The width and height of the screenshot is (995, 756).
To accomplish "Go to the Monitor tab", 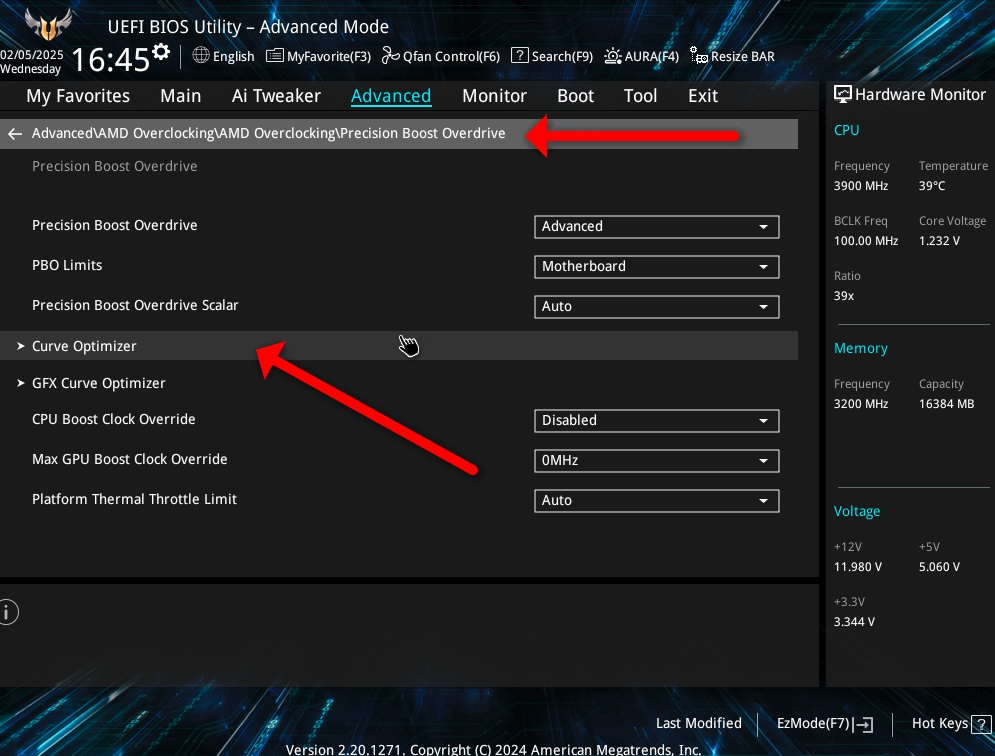I will [494, 96].
